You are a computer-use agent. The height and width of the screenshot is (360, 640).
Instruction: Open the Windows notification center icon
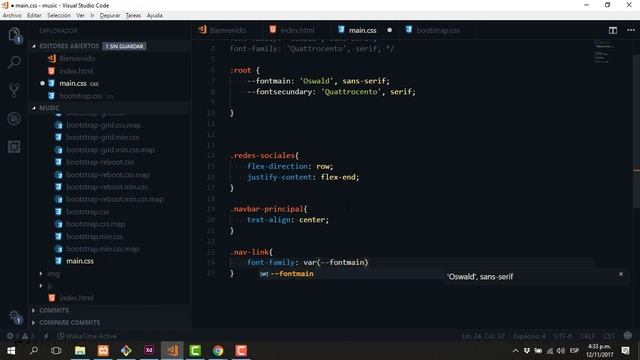click(x=625, y=351)
